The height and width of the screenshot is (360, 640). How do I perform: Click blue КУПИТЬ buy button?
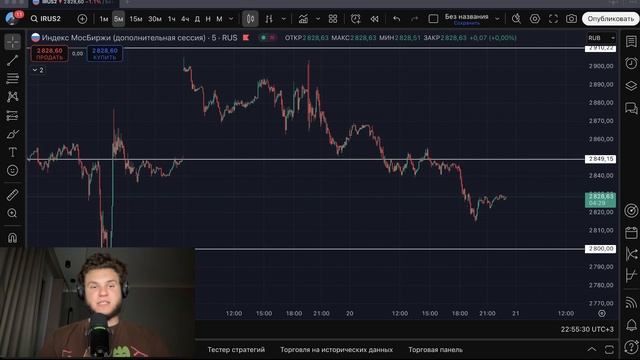[x=105, y=53]
